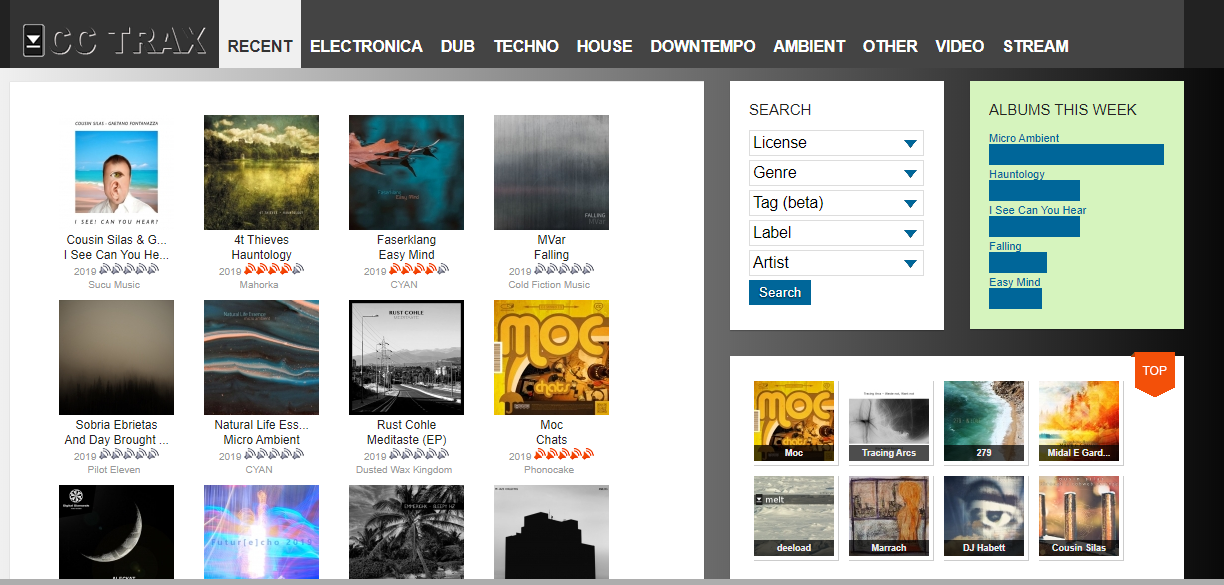Click the CC TRAX logo icon

[34, 41]
